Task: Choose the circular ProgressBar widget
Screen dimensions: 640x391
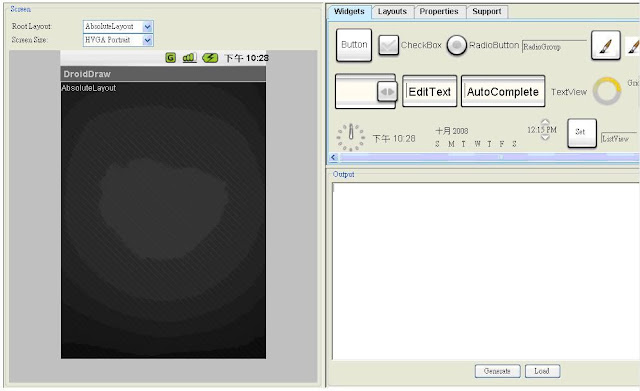Action: tap(607, 91)
